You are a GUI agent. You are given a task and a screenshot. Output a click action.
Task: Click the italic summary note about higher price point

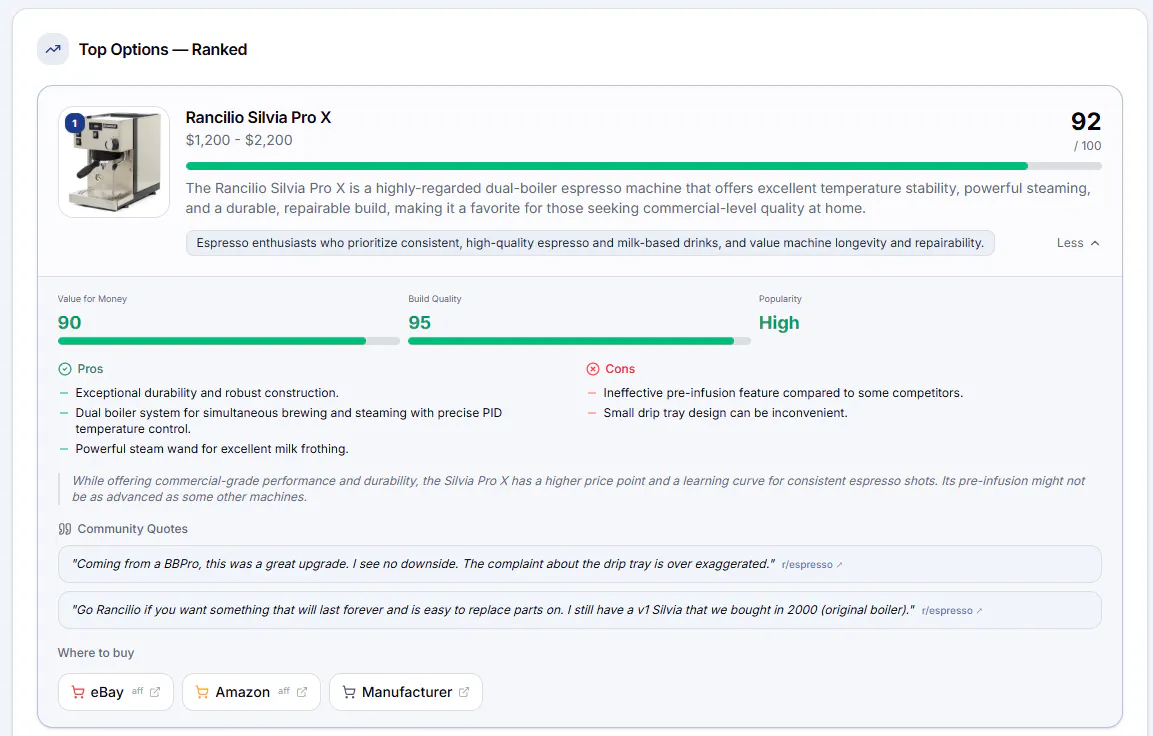(579, 489)
